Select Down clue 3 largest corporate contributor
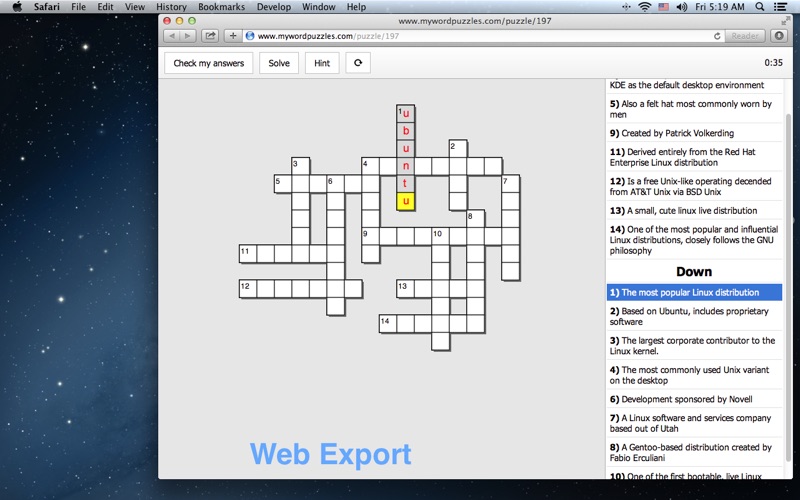Image resolution: width=800 pixels, height=500 pixels. coord(694,345)
